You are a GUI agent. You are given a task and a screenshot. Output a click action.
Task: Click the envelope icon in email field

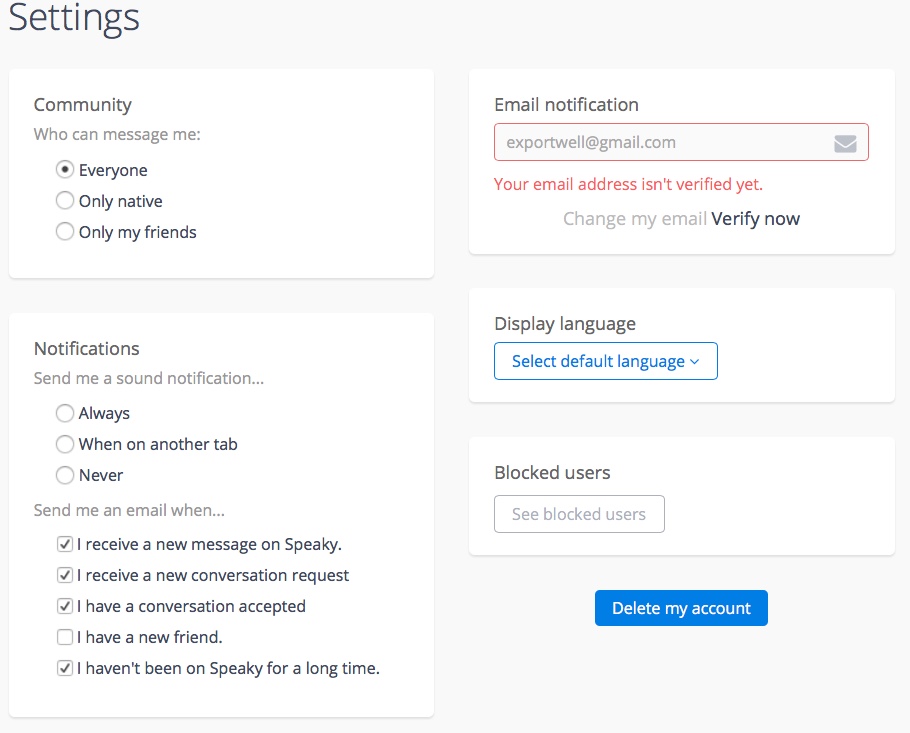[845, 143]
